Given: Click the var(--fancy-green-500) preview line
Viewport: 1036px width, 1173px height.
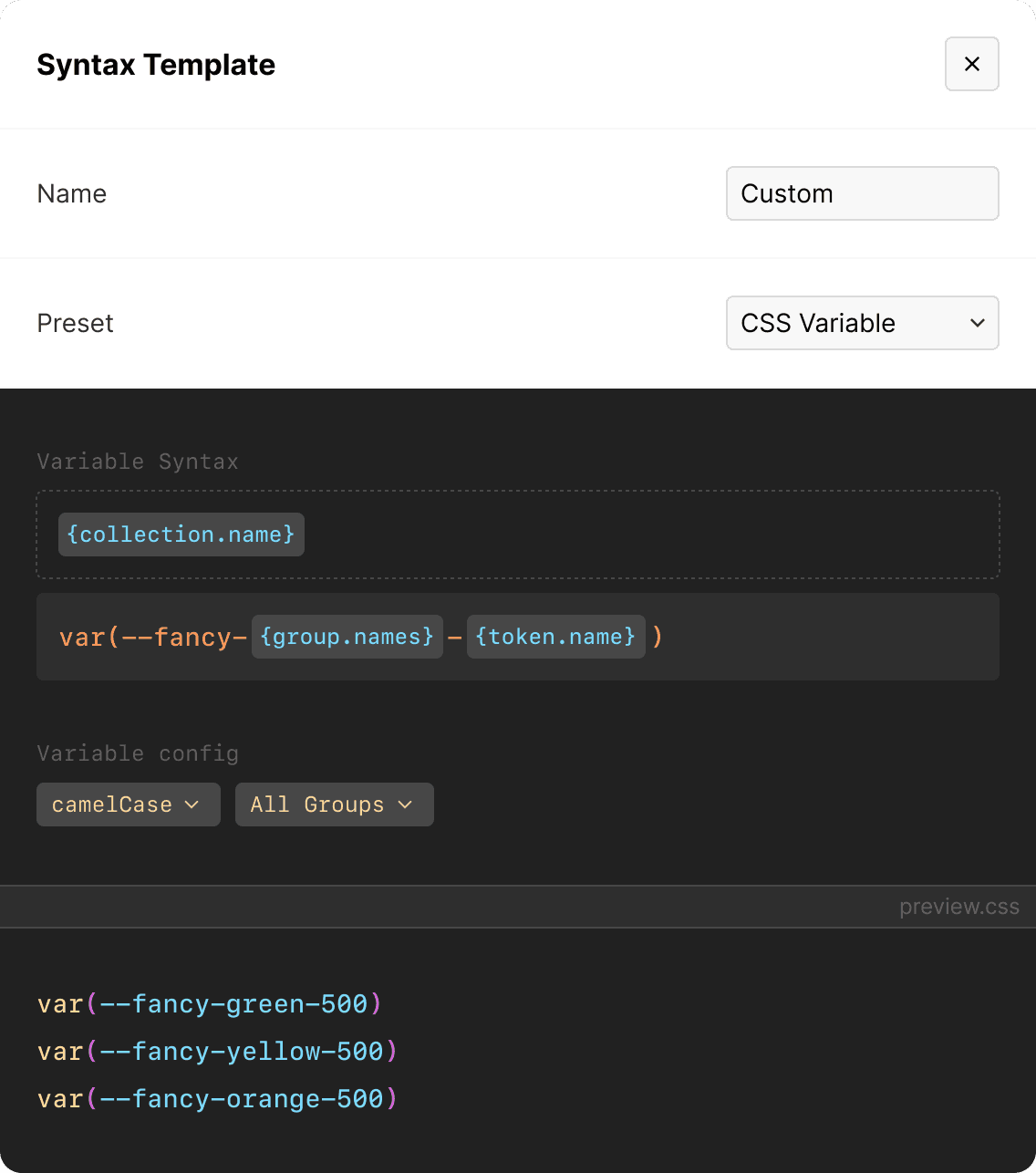Looking at the screenshot, I should pyautogui.click(x=210, y=1004).
